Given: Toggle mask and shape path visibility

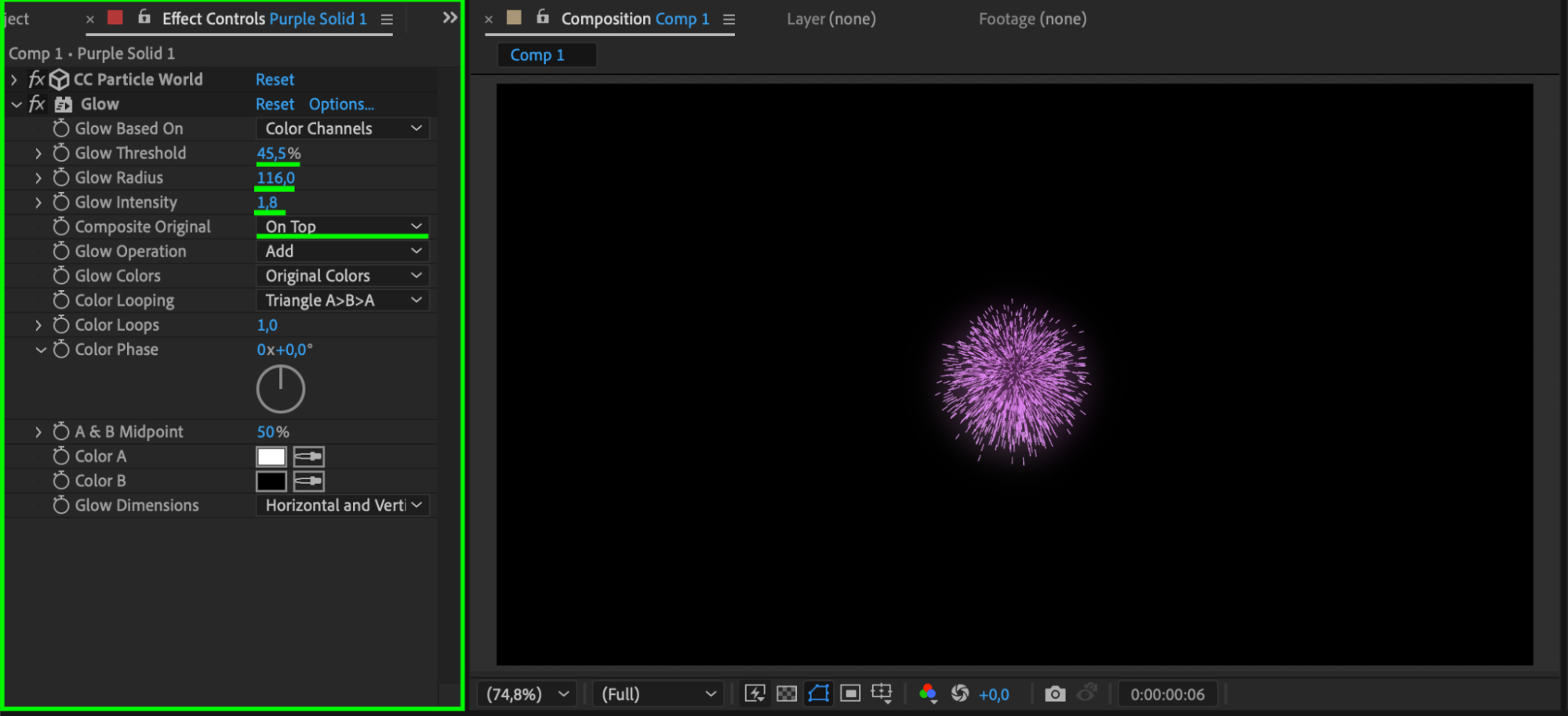Looking at the screenshot, I should pyautogui.click(x=818, y=694).
